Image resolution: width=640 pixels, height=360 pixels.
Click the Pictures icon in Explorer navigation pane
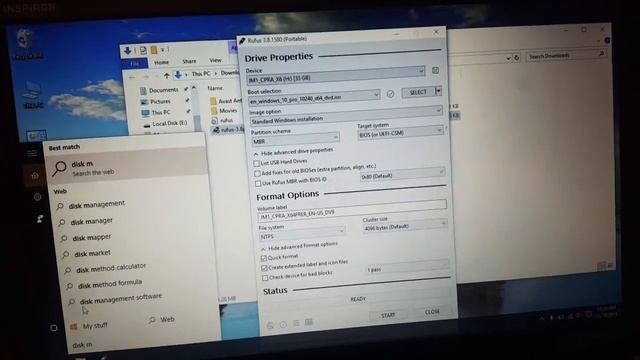point(144,102)
